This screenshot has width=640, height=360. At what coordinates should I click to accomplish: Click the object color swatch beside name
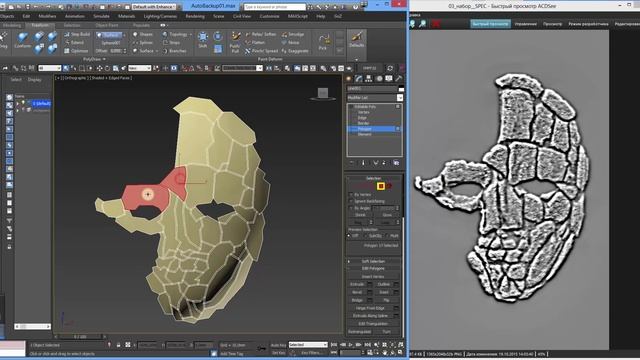coord(401,89)
